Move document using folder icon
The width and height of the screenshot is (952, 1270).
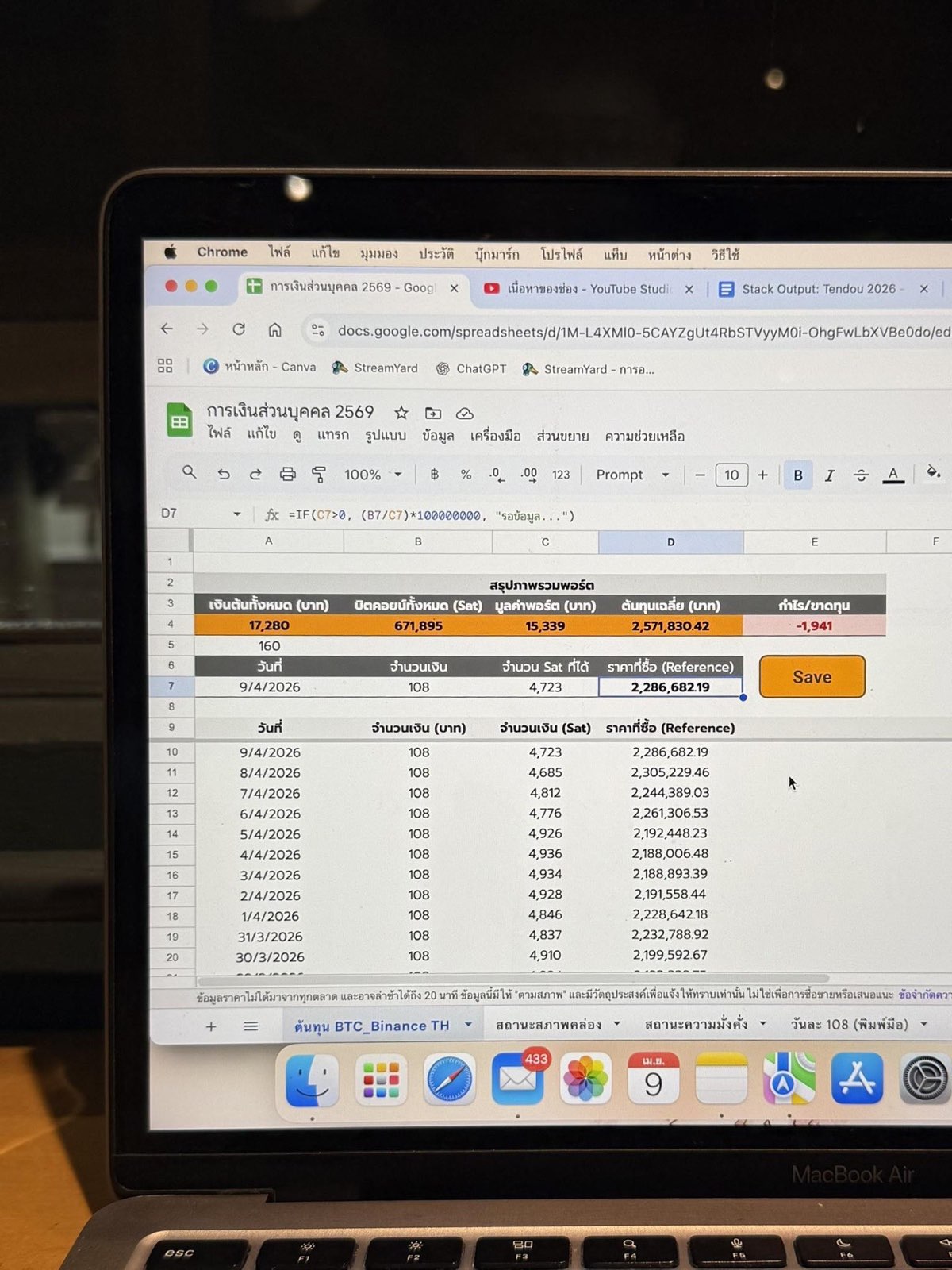click(x=433, y=413)
